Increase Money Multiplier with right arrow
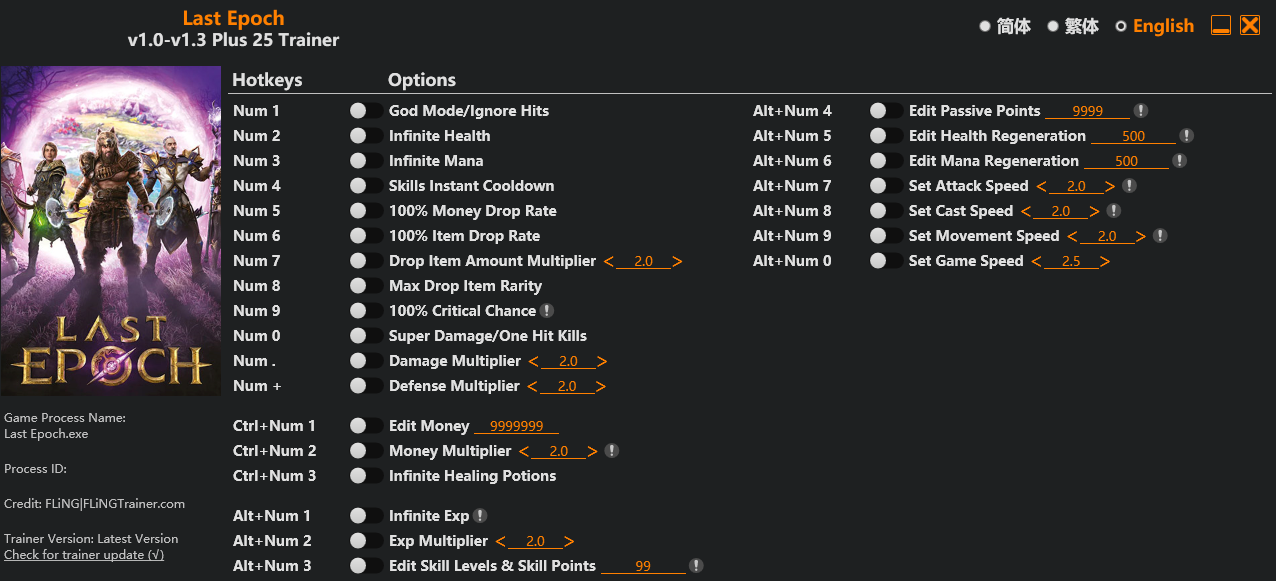The image size is (1276, 581). 592,451
